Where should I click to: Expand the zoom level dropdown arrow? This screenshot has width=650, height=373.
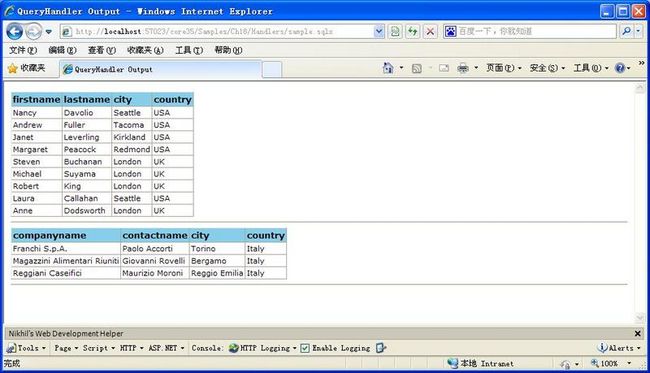629,363
